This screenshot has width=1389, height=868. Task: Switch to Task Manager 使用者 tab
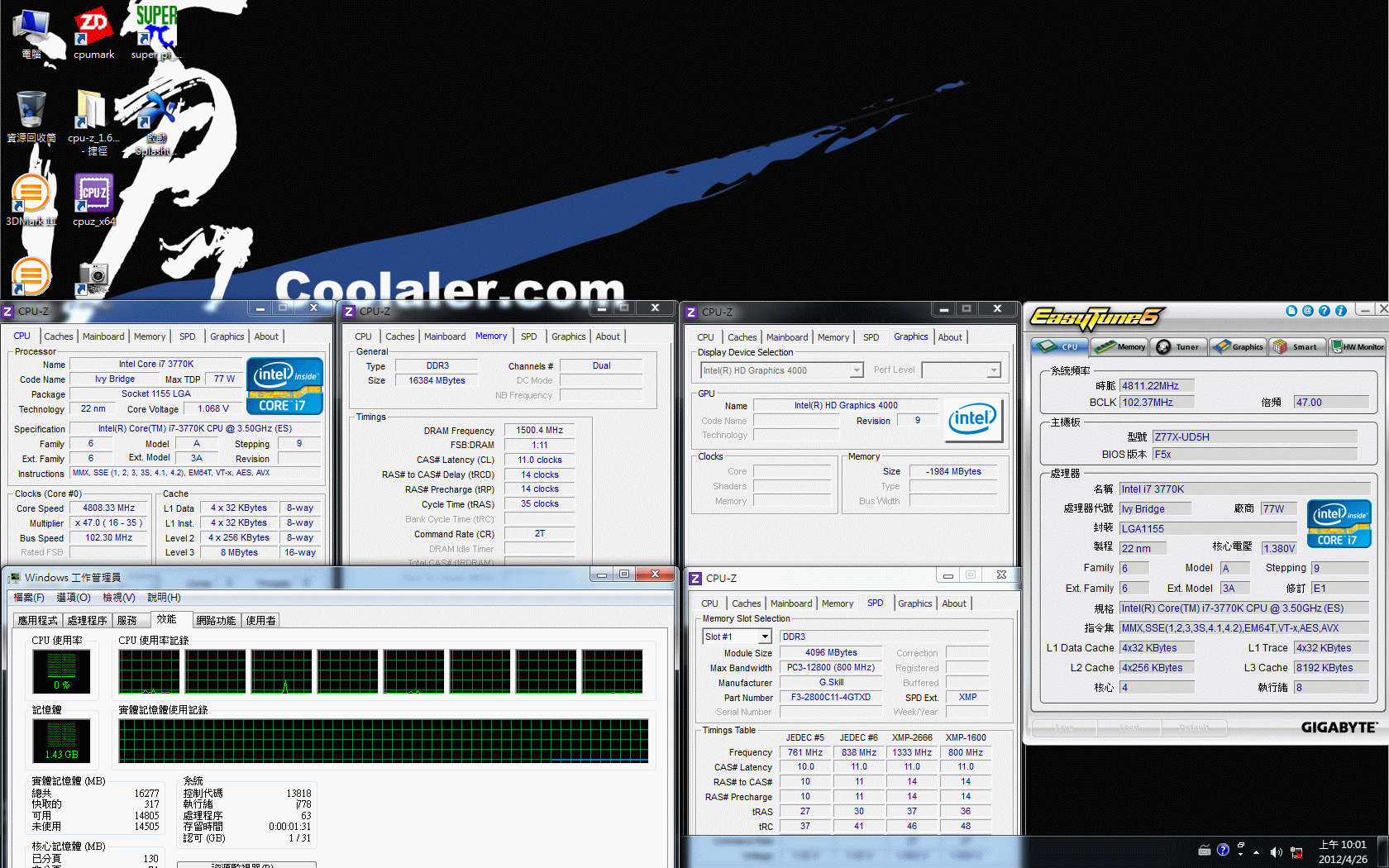click(x=260, y=621)
